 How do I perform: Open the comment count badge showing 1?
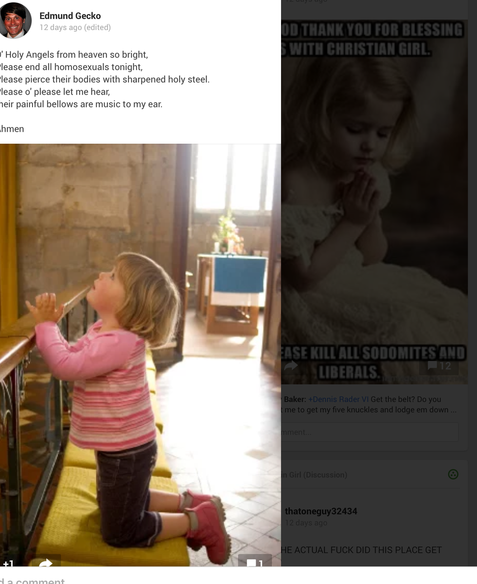coord(255,562)
